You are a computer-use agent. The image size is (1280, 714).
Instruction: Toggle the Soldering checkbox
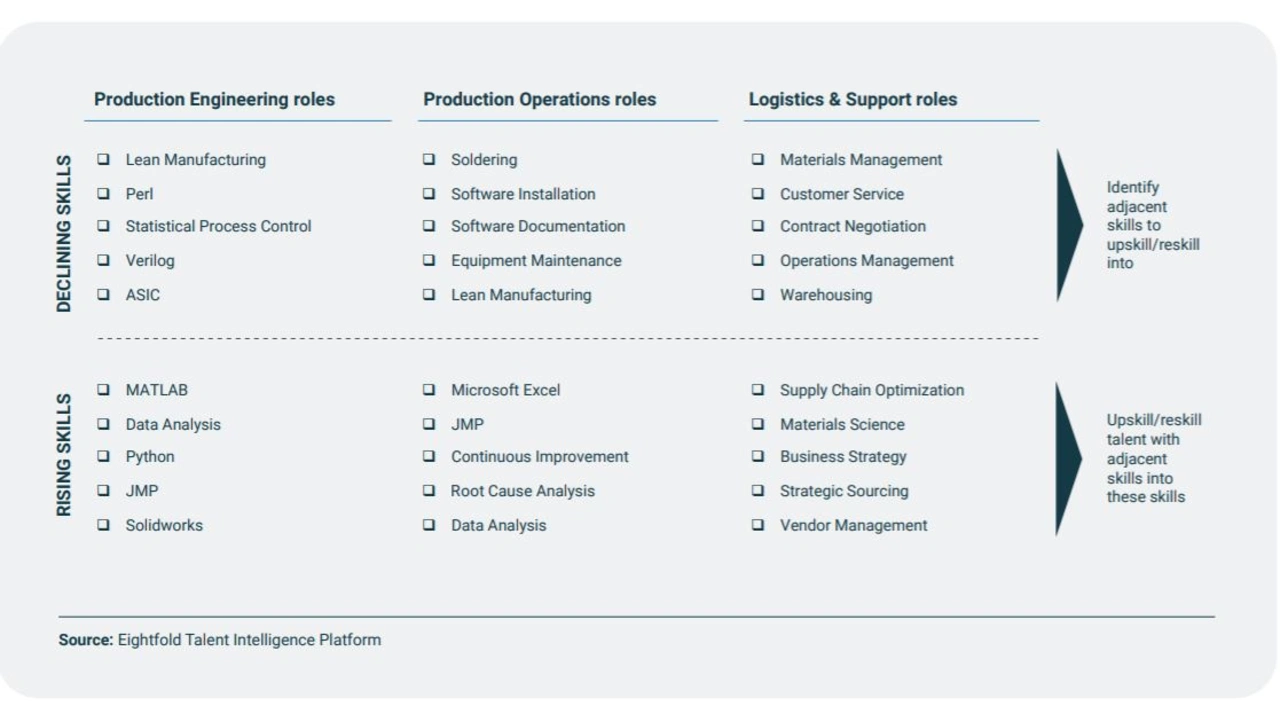[x=429, y=159]
